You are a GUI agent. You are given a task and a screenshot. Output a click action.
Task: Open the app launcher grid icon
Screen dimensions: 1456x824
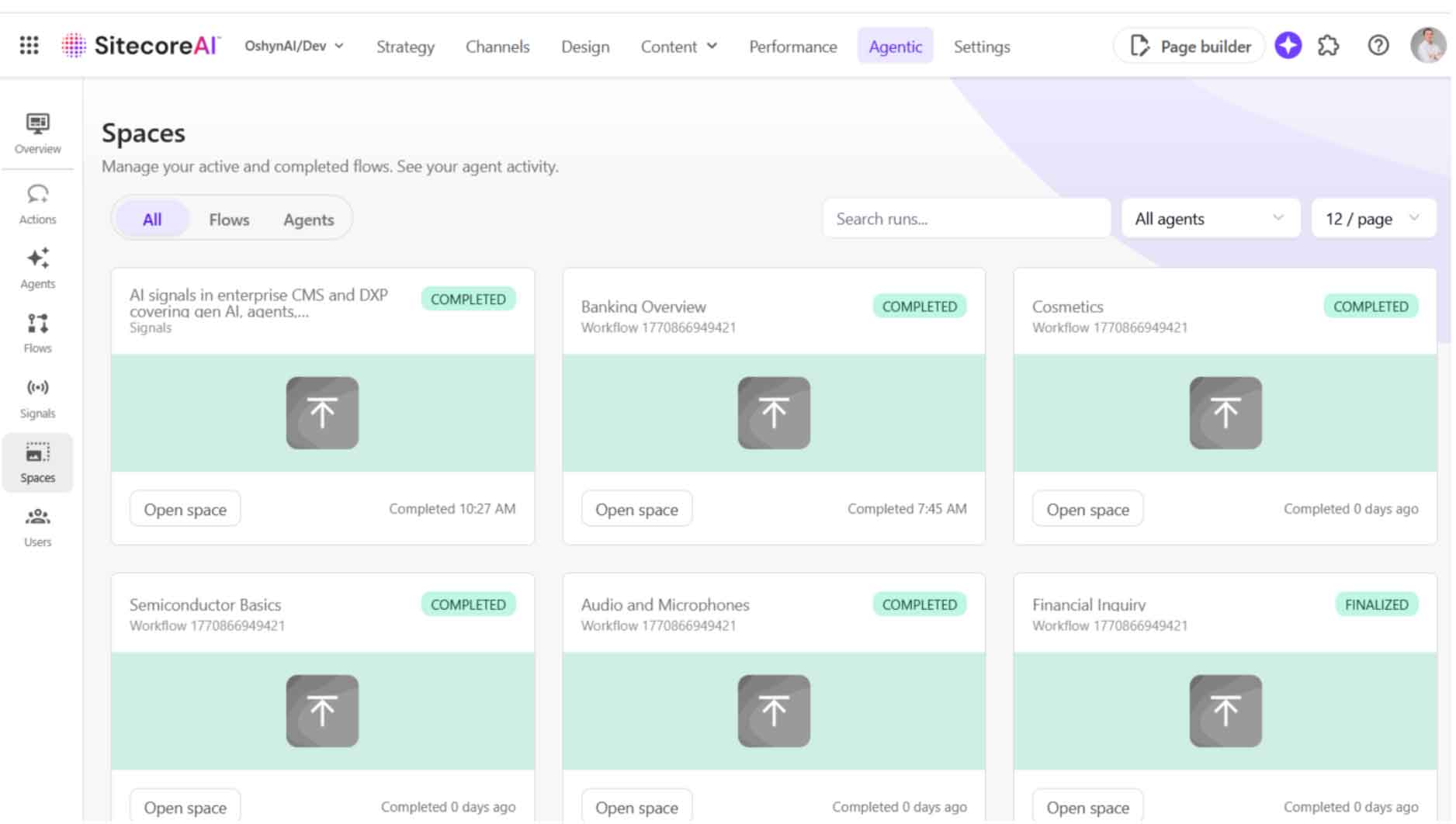point(29,46)
